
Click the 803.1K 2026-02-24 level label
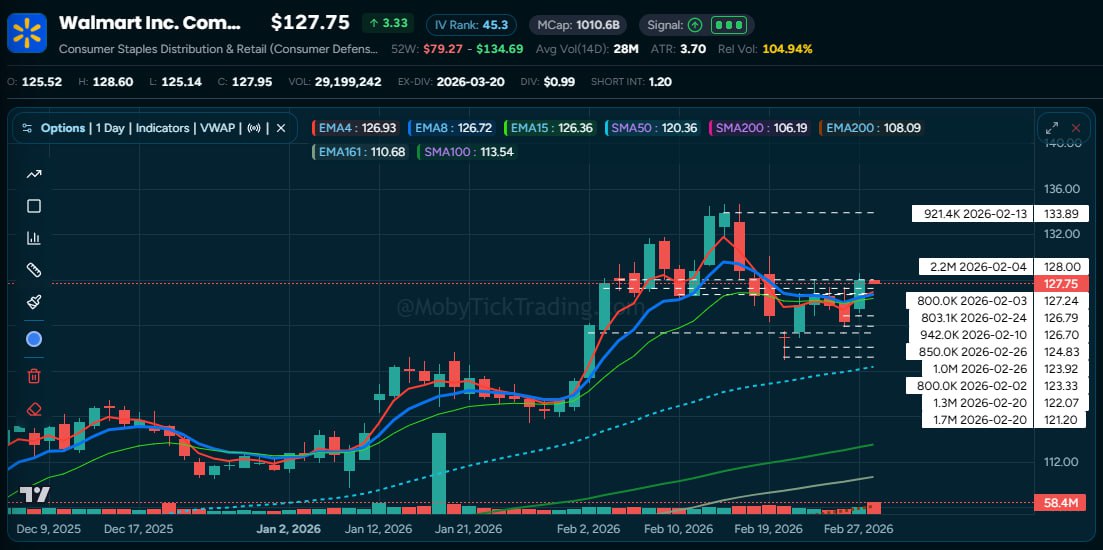(x=970, y=318)
